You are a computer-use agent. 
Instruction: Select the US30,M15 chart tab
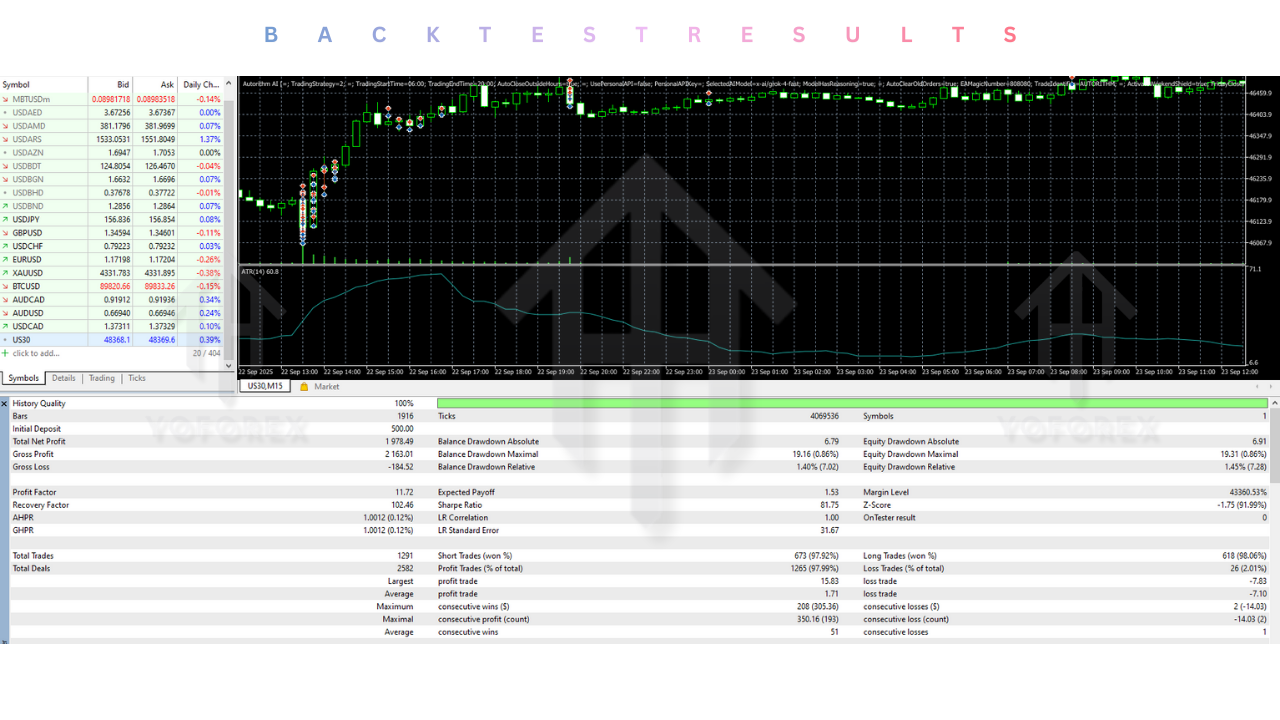click(263, 385)
